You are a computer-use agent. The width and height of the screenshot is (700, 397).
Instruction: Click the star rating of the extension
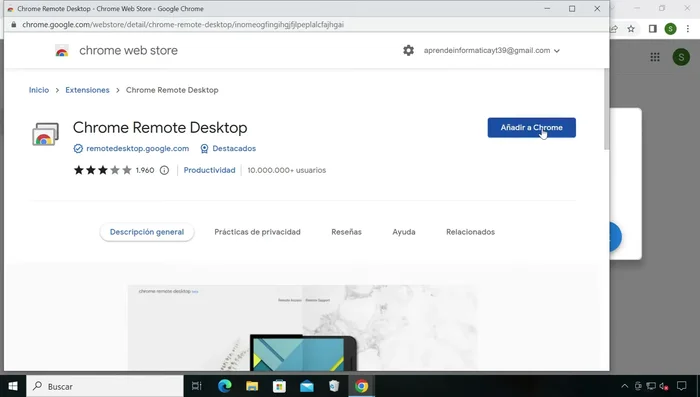103,170
